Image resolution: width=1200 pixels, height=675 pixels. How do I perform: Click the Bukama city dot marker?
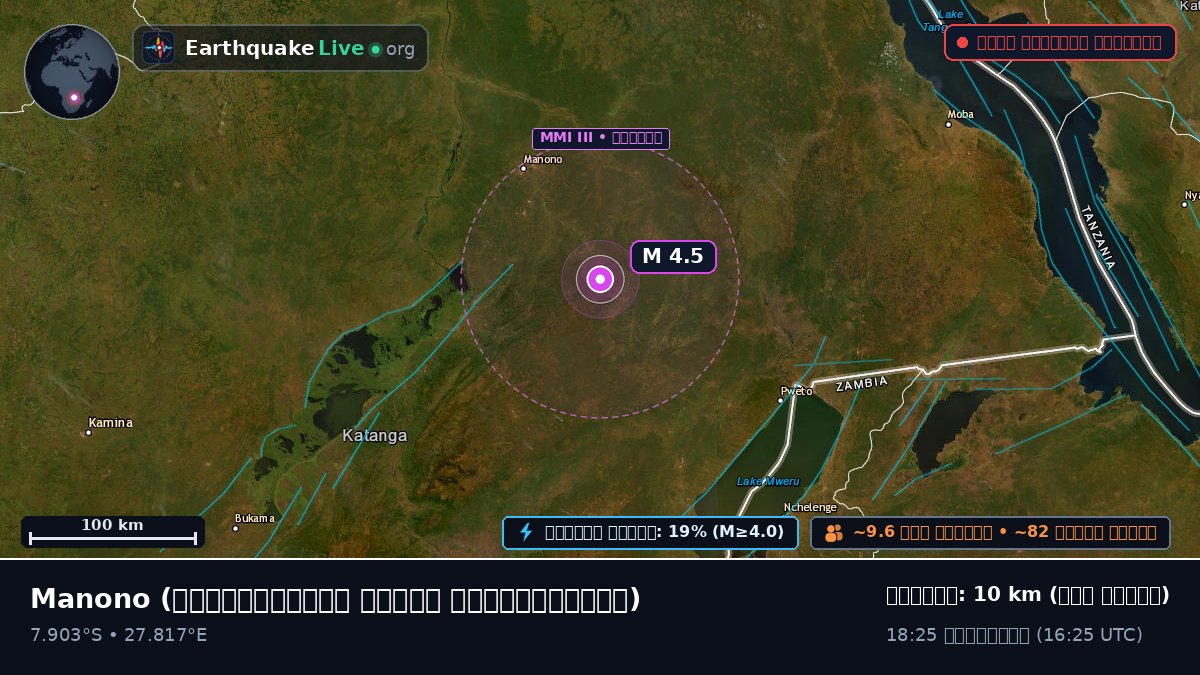[x=236, y=528]
